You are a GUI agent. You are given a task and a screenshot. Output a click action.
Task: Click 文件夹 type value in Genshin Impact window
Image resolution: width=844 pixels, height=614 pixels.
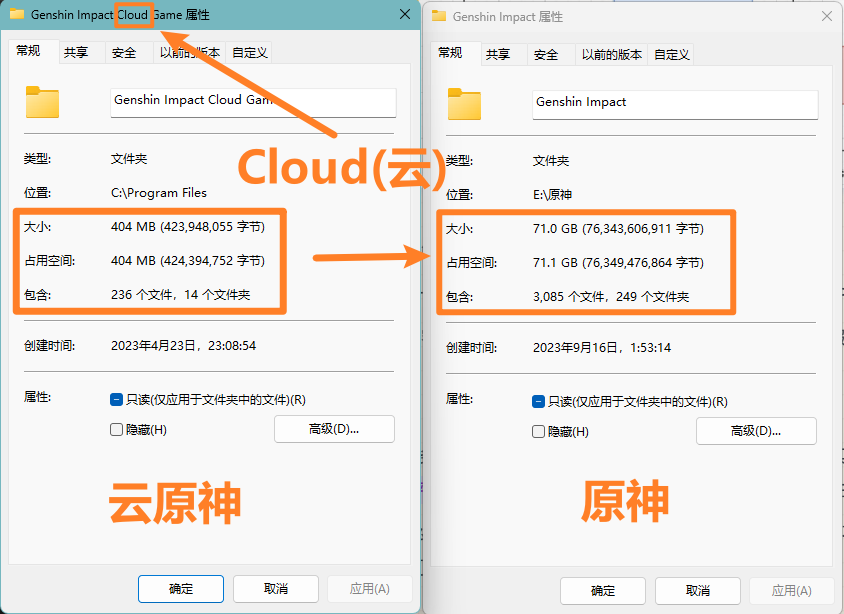(551, 161)
